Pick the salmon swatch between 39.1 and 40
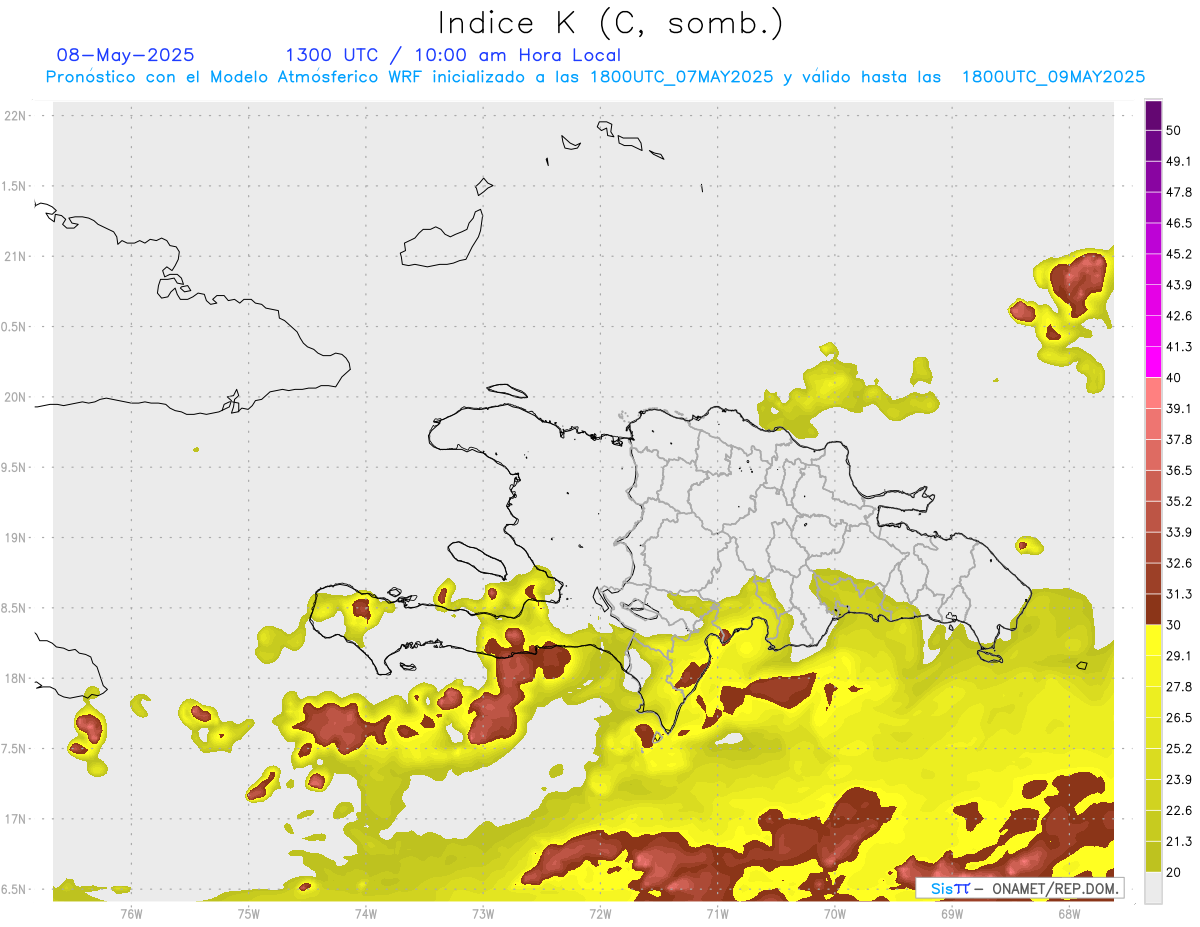Image resolution: width=1200 pixels, height=927 pixels. pos(1153,393)
